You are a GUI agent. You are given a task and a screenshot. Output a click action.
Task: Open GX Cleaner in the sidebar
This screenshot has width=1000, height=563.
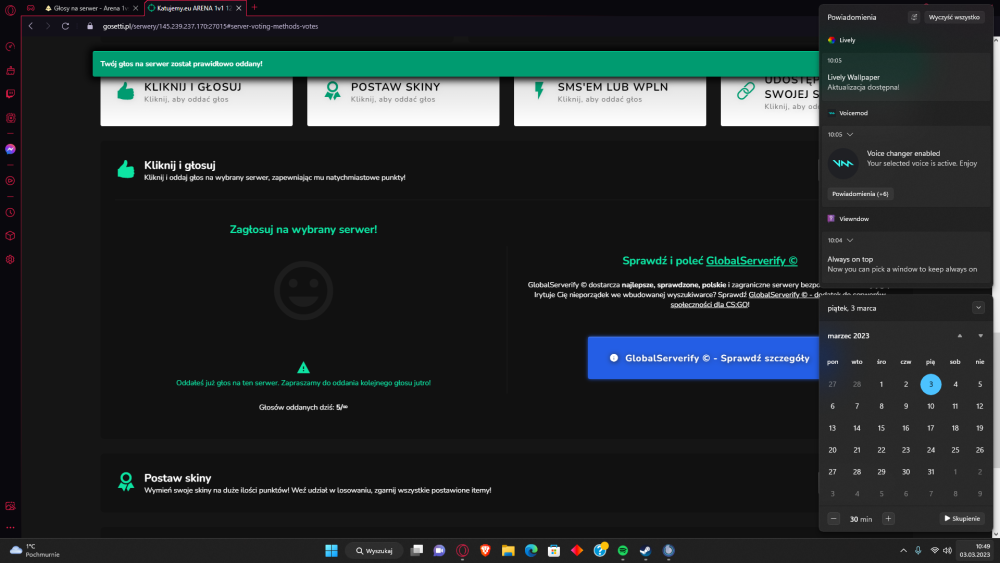point(10,70)
